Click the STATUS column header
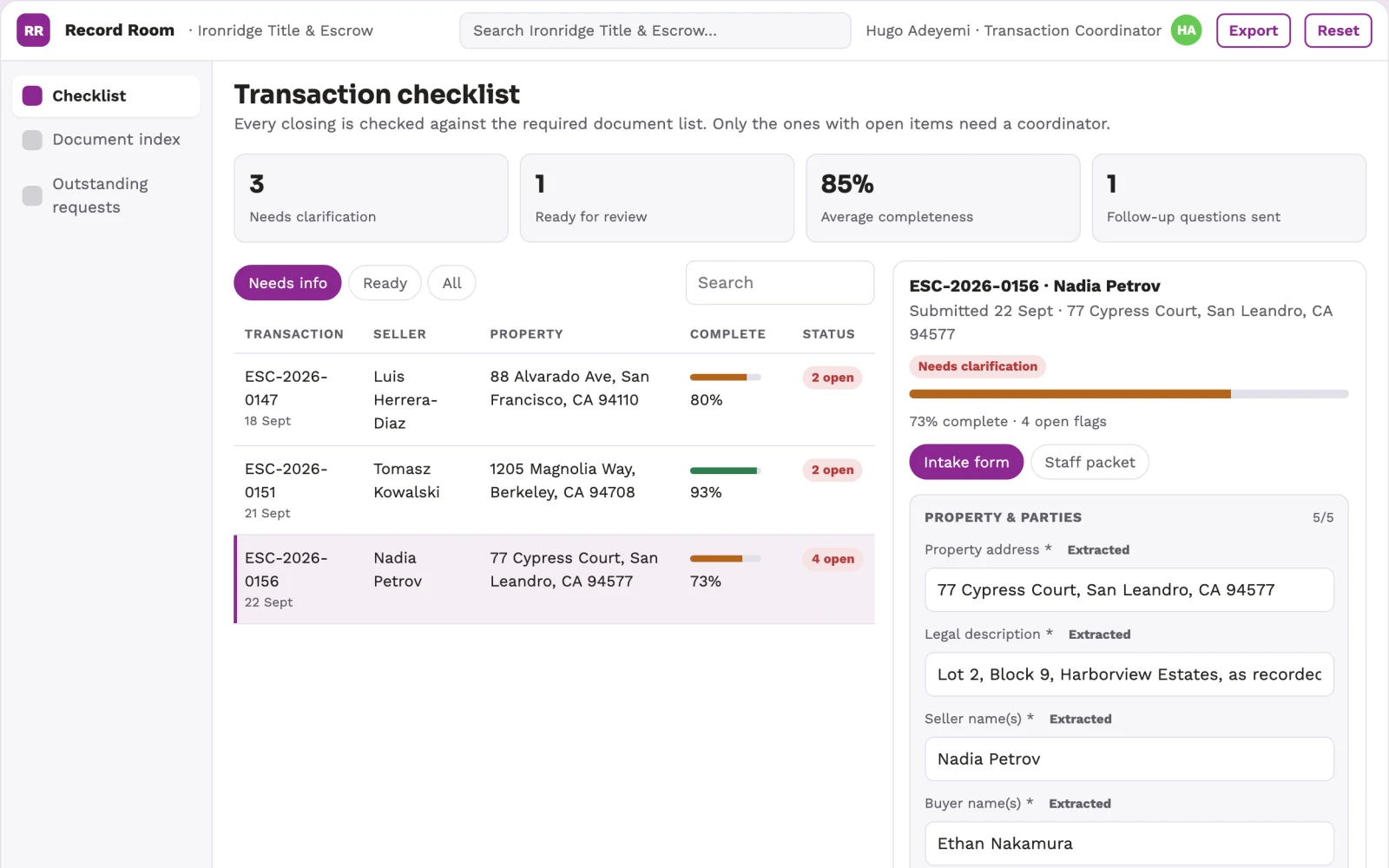 pos(828,334)
